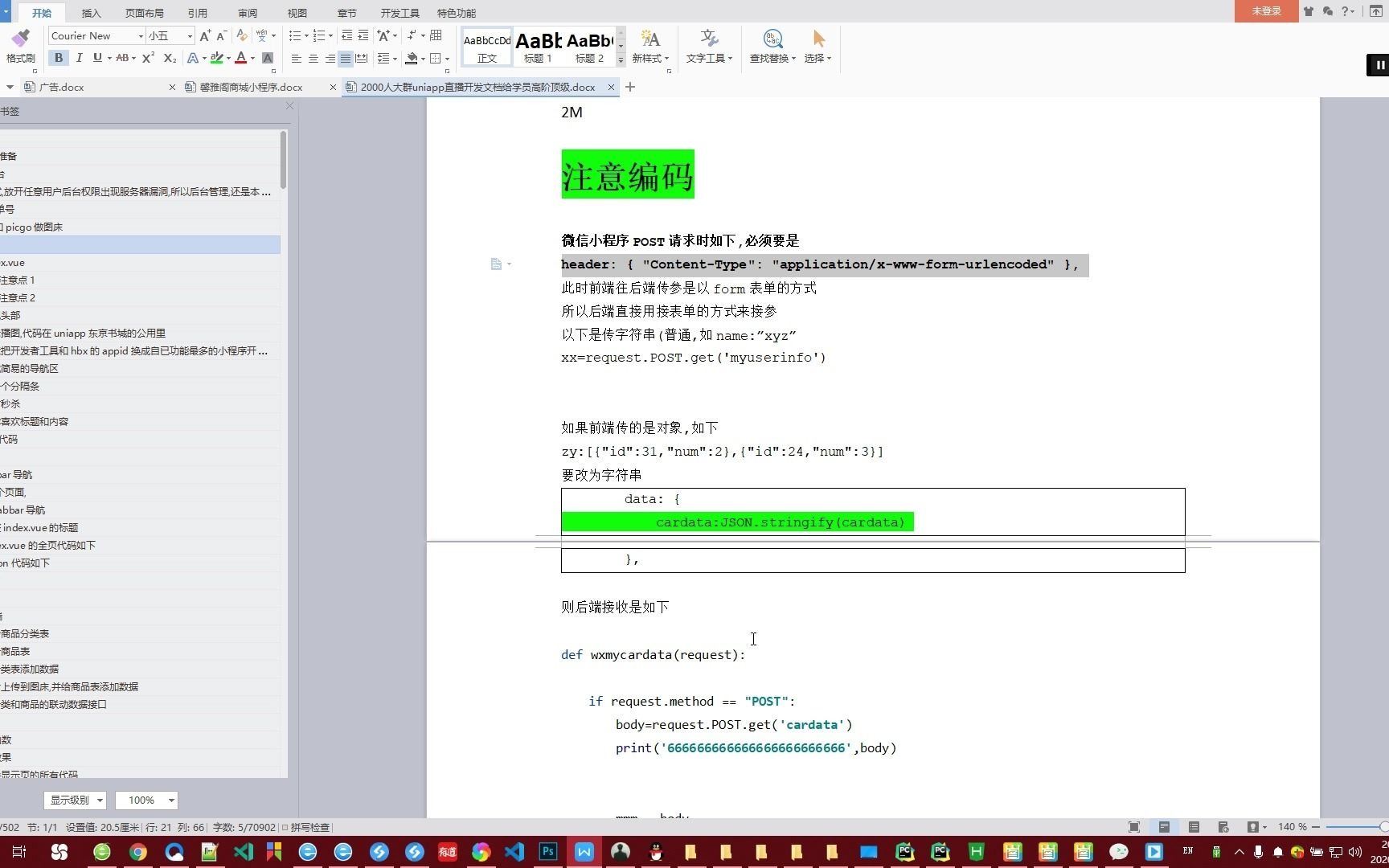Apply numbered list
The height and width of the screenshot is (868, 1389).
point(319,35)
